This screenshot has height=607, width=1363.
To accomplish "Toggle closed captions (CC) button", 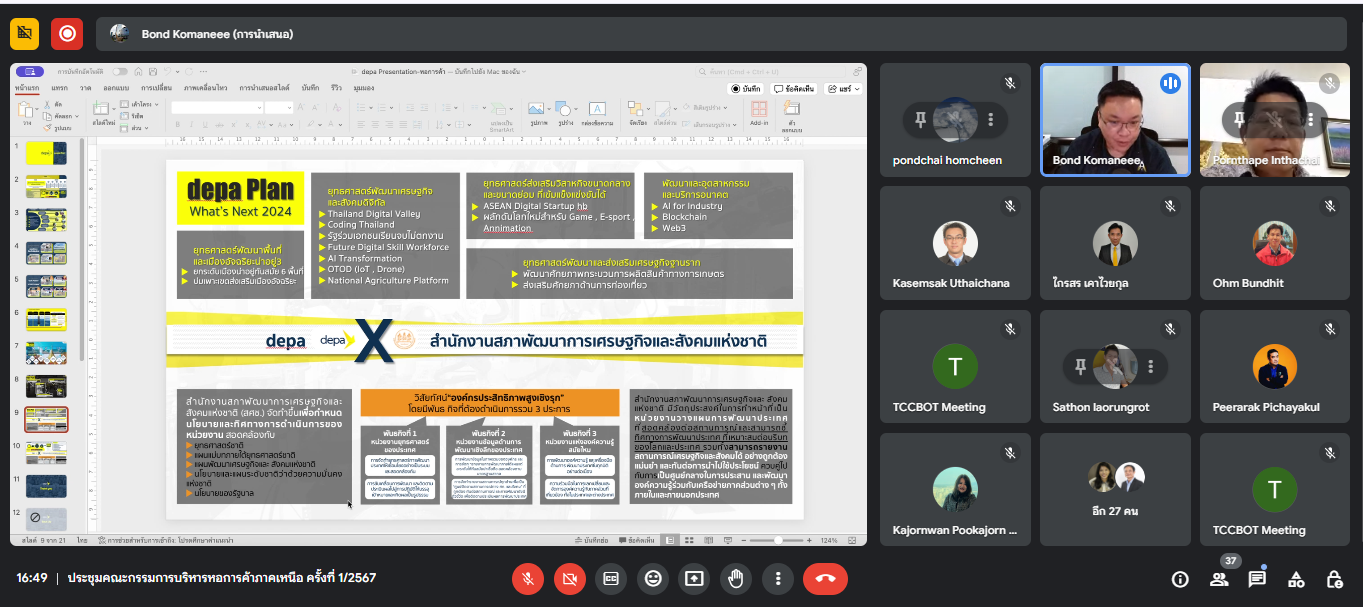I will (611, 578).
